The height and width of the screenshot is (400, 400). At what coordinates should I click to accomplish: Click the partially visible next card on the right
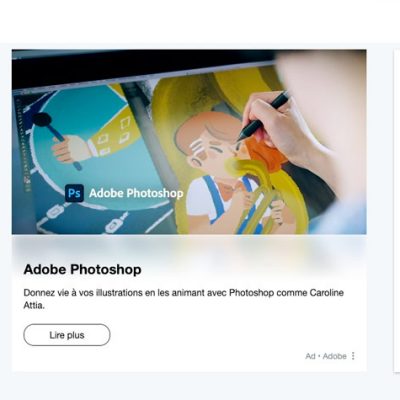pos(397,210)
